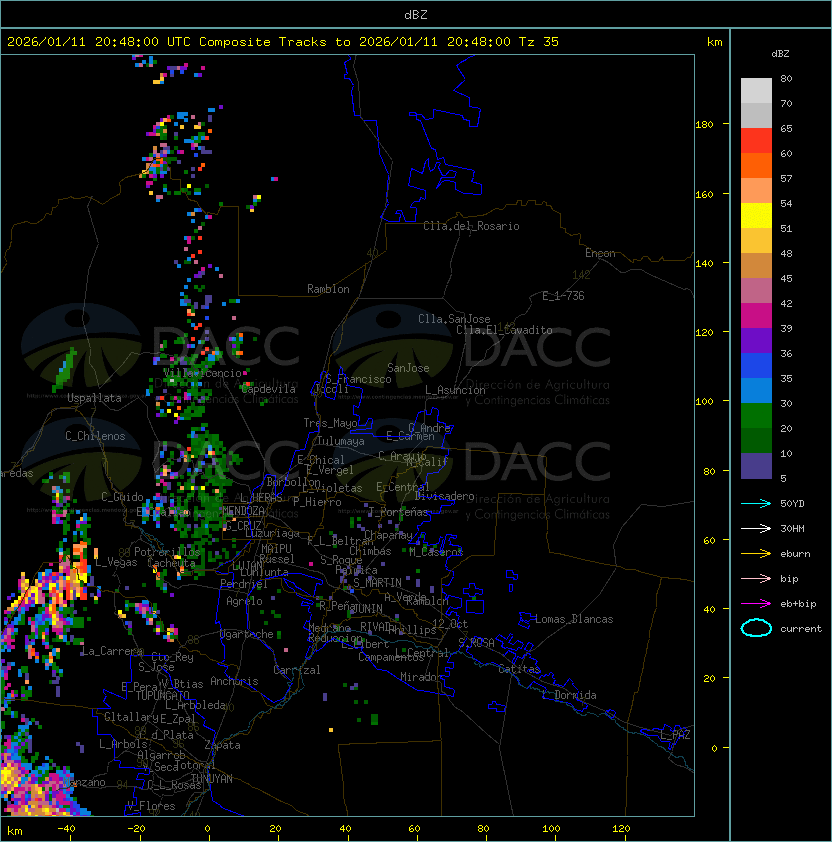Click the 140 km vertical axis label
This screenshot has width=832, height=842.
tap(704, 263)
